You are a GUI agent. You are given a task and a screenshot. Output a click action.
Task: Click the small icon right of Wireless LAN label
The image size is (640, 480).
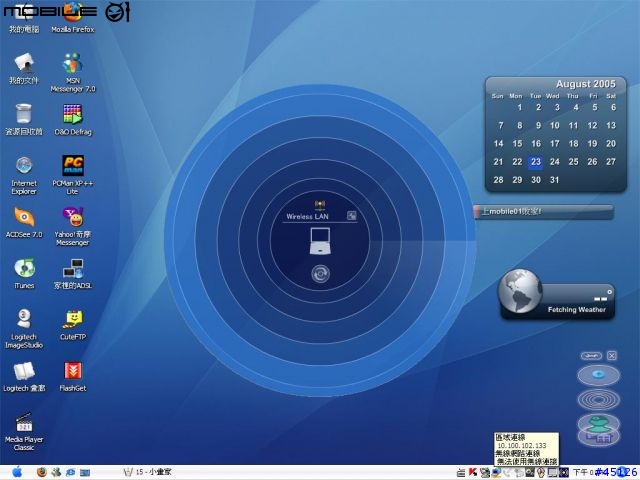pyautogui.click(x=351, y=216)
